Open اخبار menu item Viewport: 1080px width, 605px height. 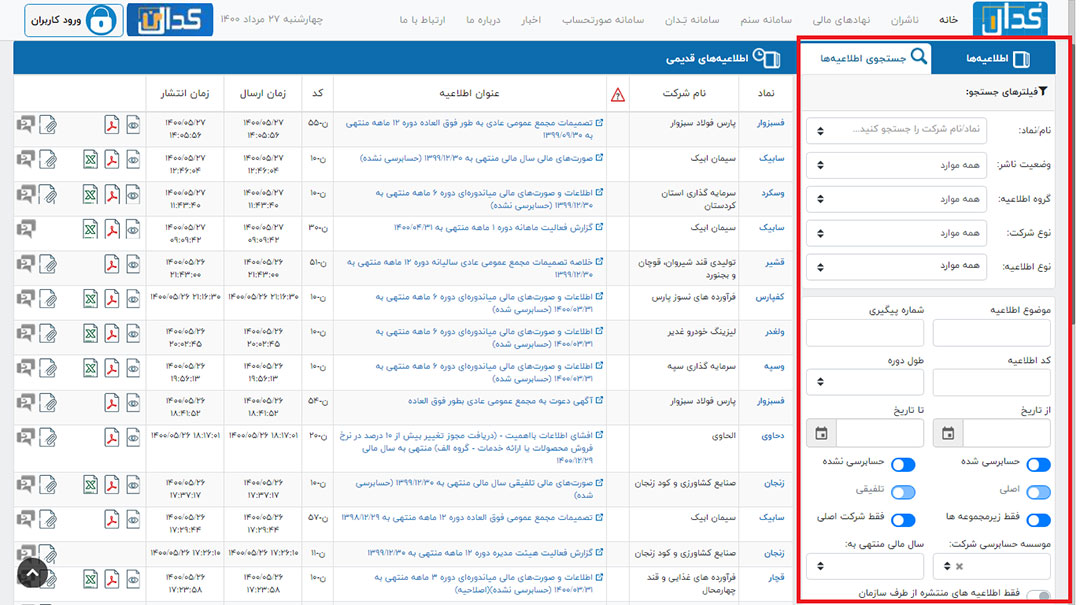(x=530, y=20)
